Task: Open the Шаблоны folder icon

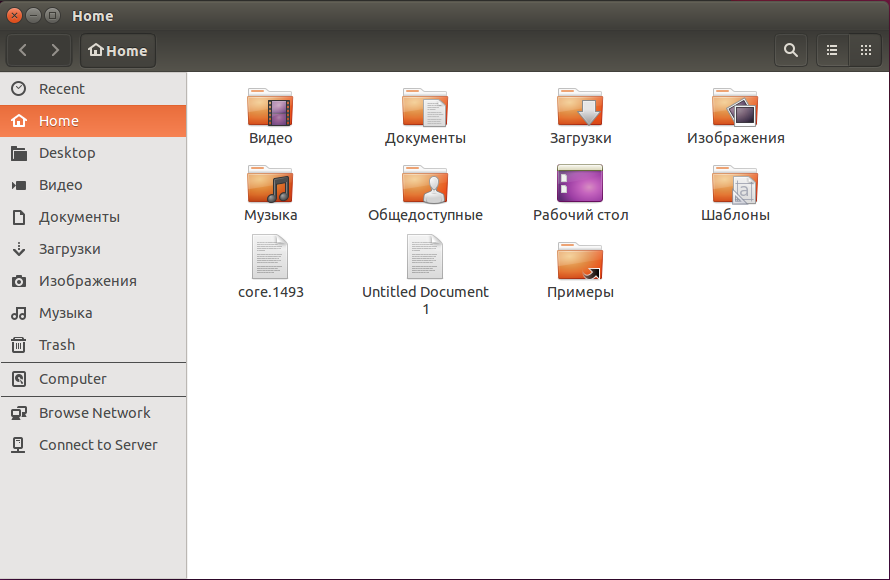Action: pos(735,184)
